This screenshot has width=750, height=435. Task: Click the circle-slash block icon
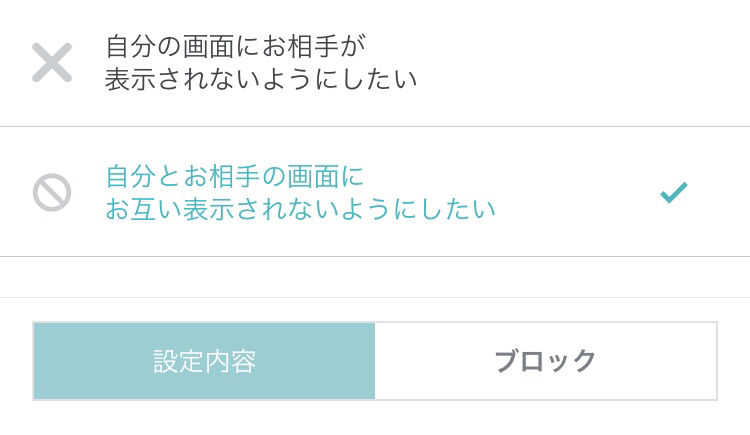pos(52,192)
